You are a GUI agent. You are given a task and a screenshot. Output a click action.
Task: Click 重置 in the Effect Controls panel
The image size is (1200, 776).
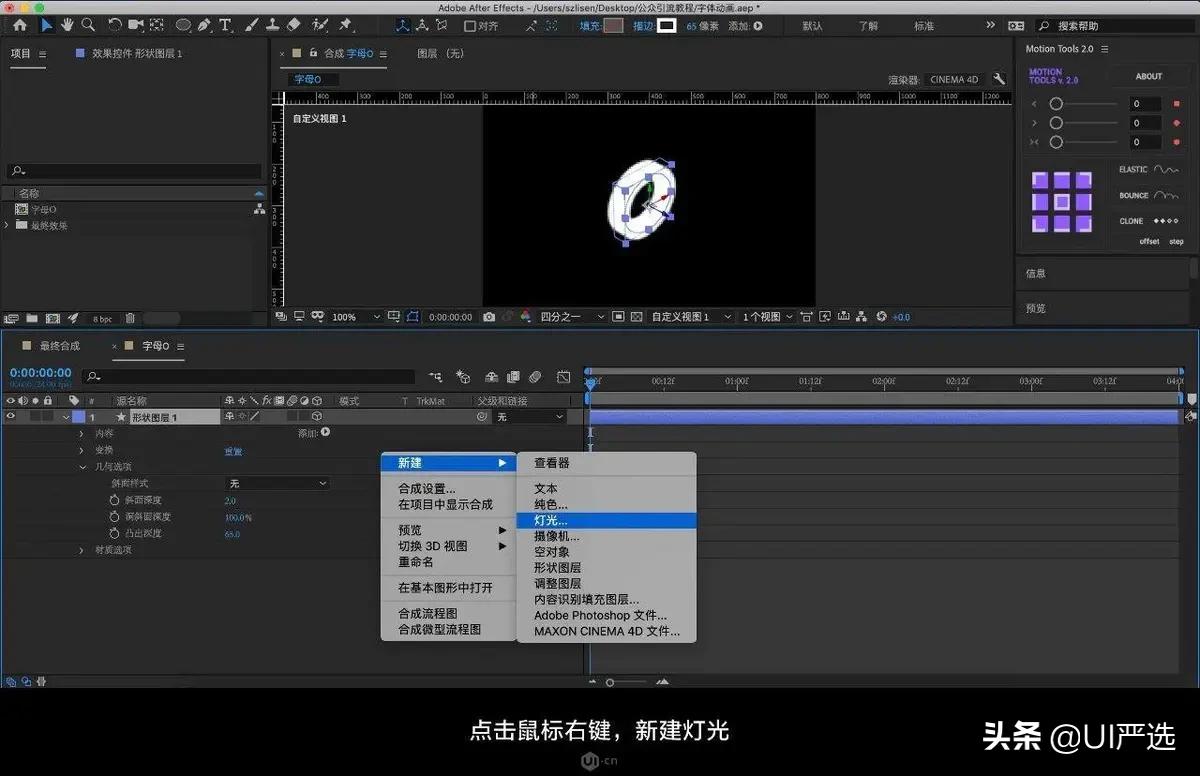233,451
